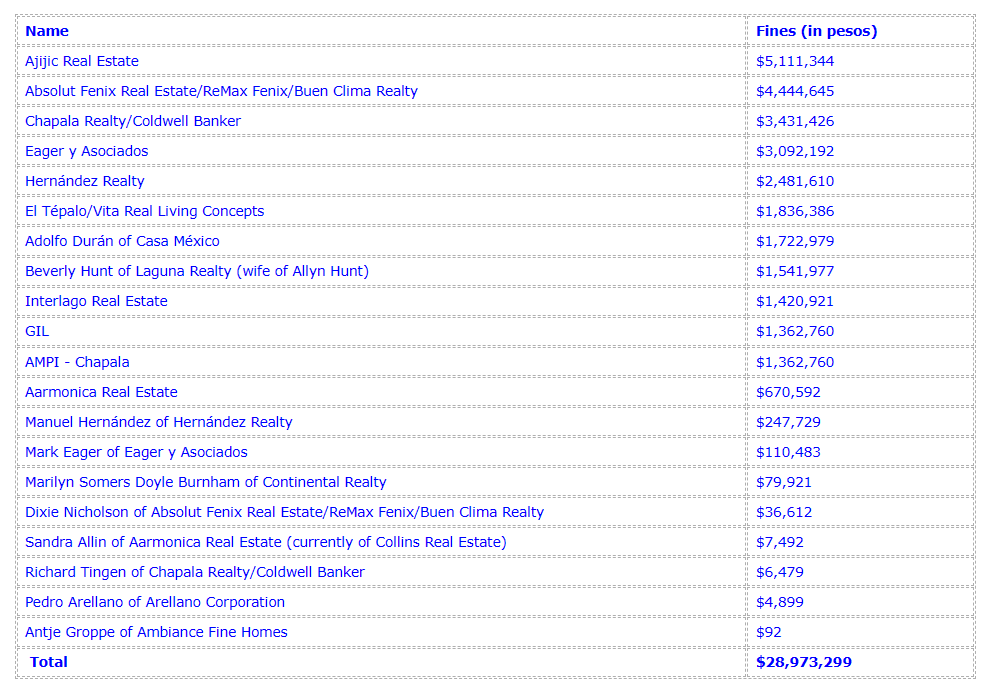This screenshot has width=988, height=690.
Task: Click Aarmonica Real Estate entry
Action: 101,392
